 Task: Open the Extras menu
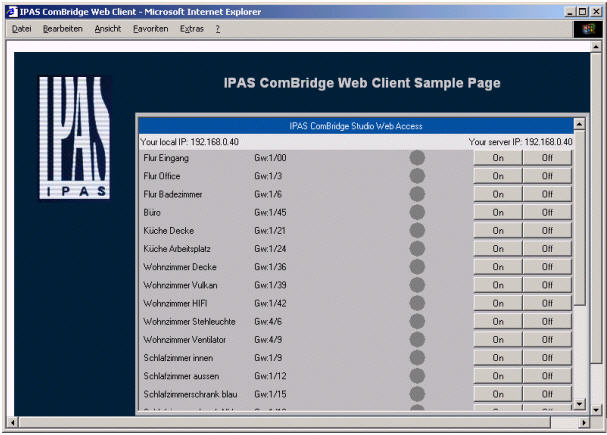[192, 29]
